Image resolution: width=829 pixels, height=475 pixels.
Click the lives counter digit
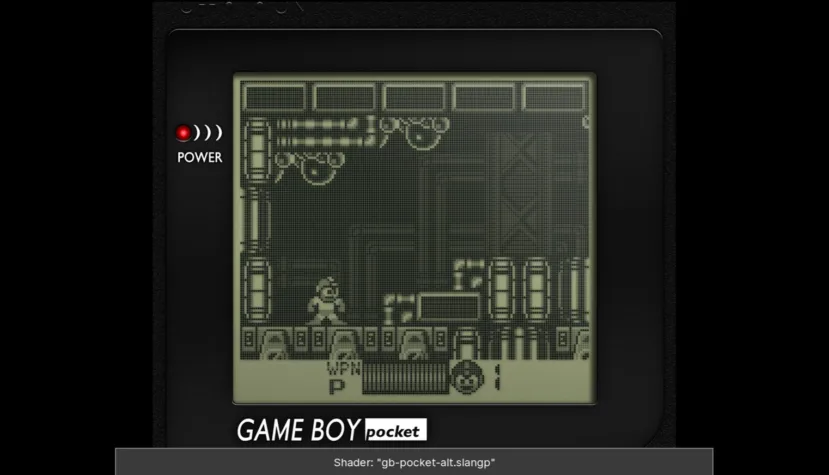click(x=497, y=377)
